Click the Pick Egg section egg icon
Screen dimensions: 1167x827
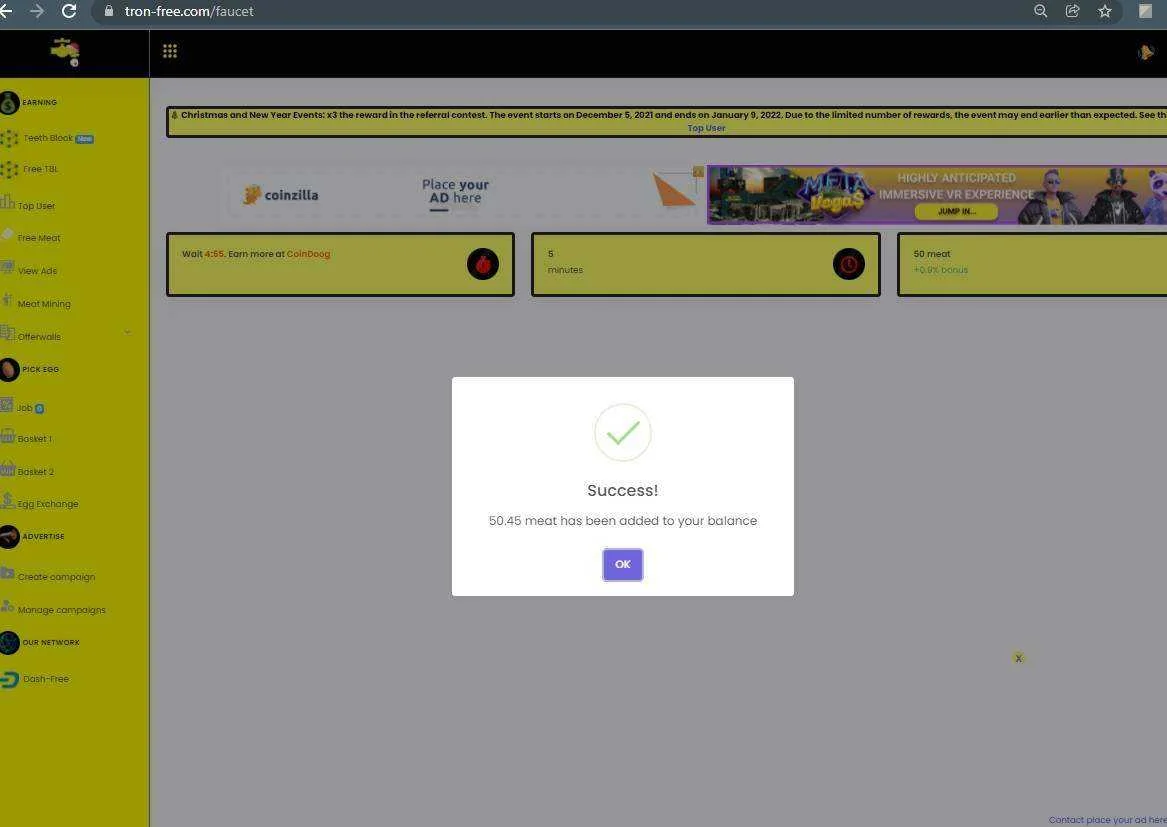9,369
